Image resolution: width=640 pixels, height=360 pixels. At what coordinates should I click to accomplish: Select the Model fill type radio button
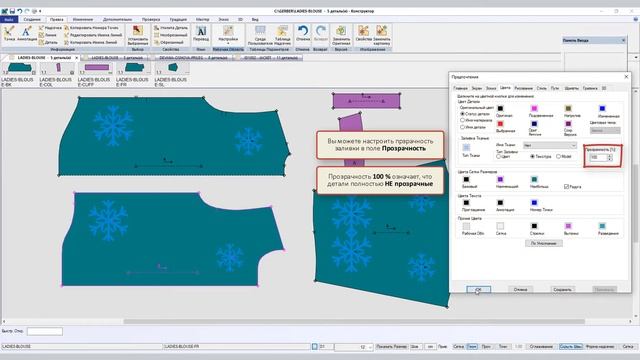[x=558, y=156]
